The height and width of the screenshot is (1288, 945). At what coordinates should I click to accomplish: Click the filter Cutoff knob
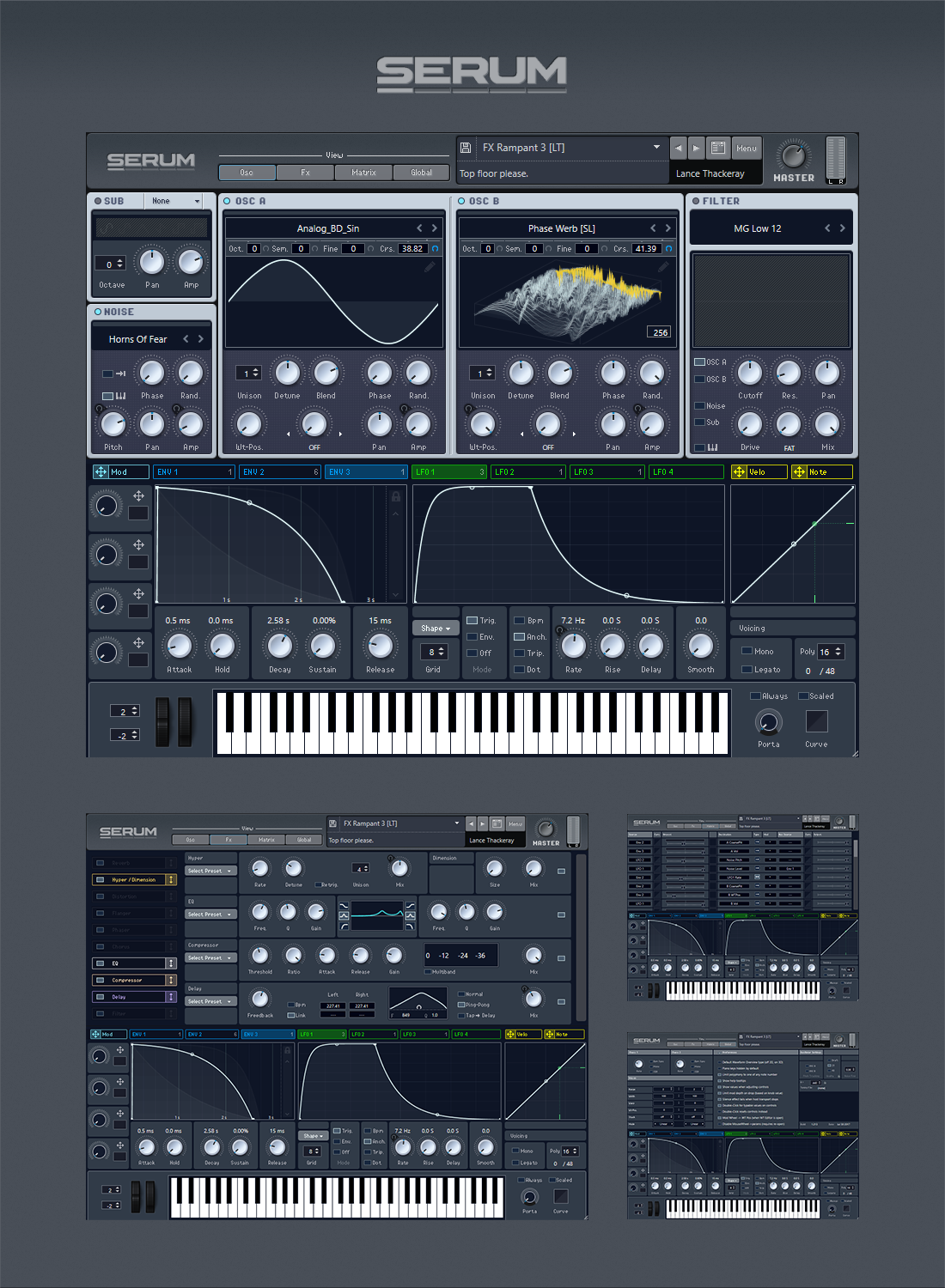point(750,373)
